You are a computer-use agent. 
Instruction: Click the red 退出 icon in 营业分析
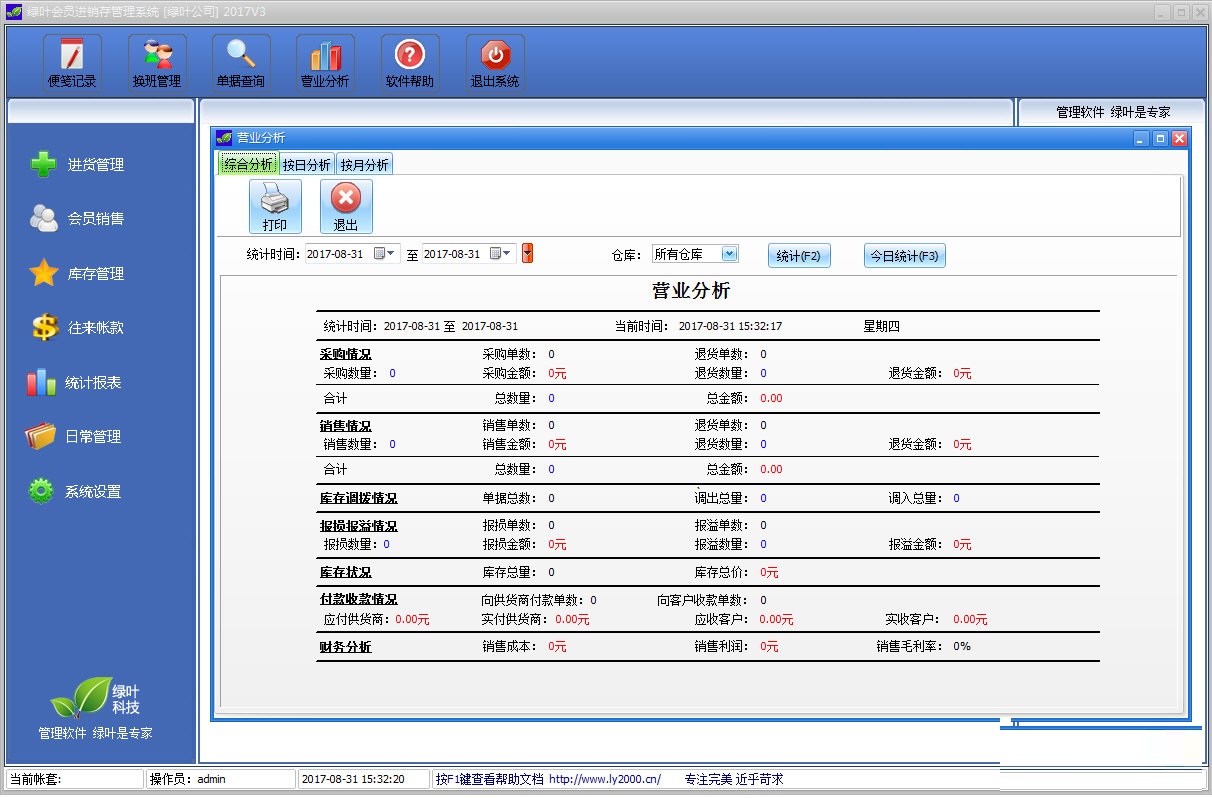click(x=346, y=207)
